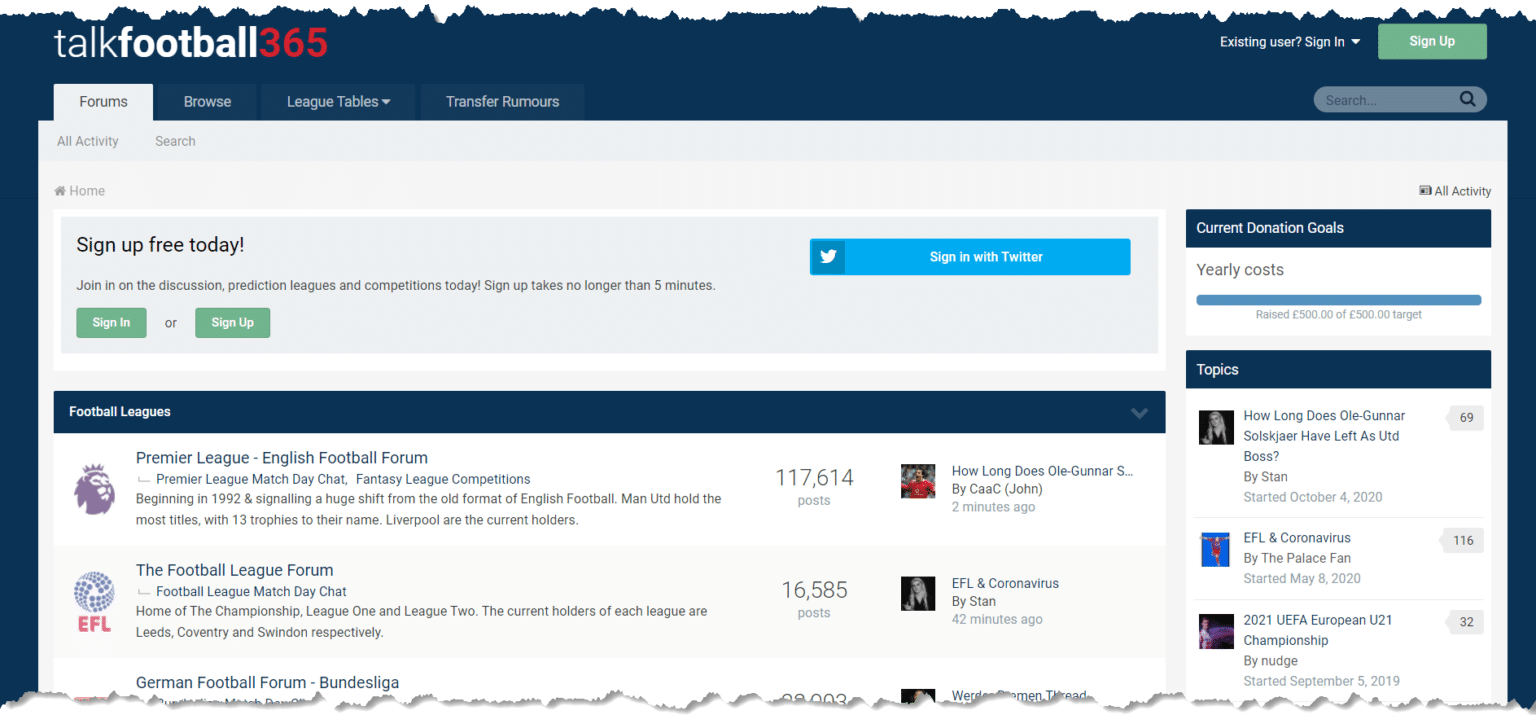1536x715 pixels.
Task: Click Stan's avatar next to EFL & Coronavirus
Action: pos(917,593)
